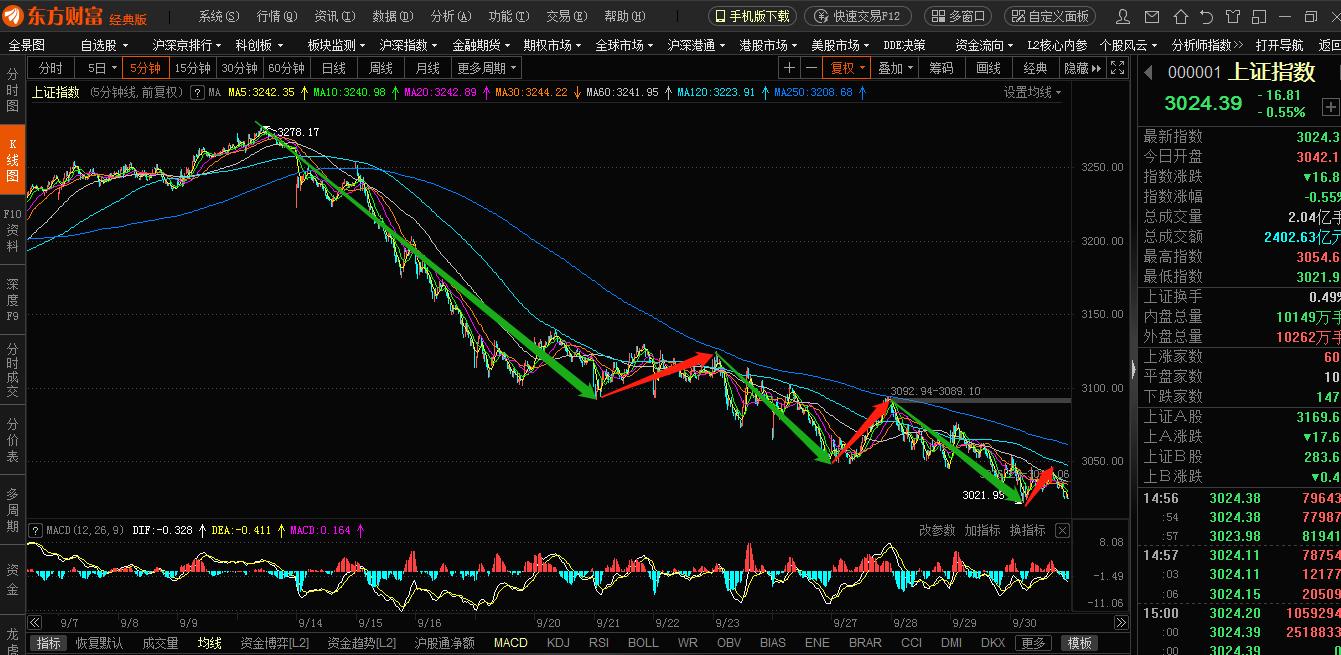The image size is (1341, 655).
Task: Expand the 叠加 overlay dropdown
Action: [893, 67]
